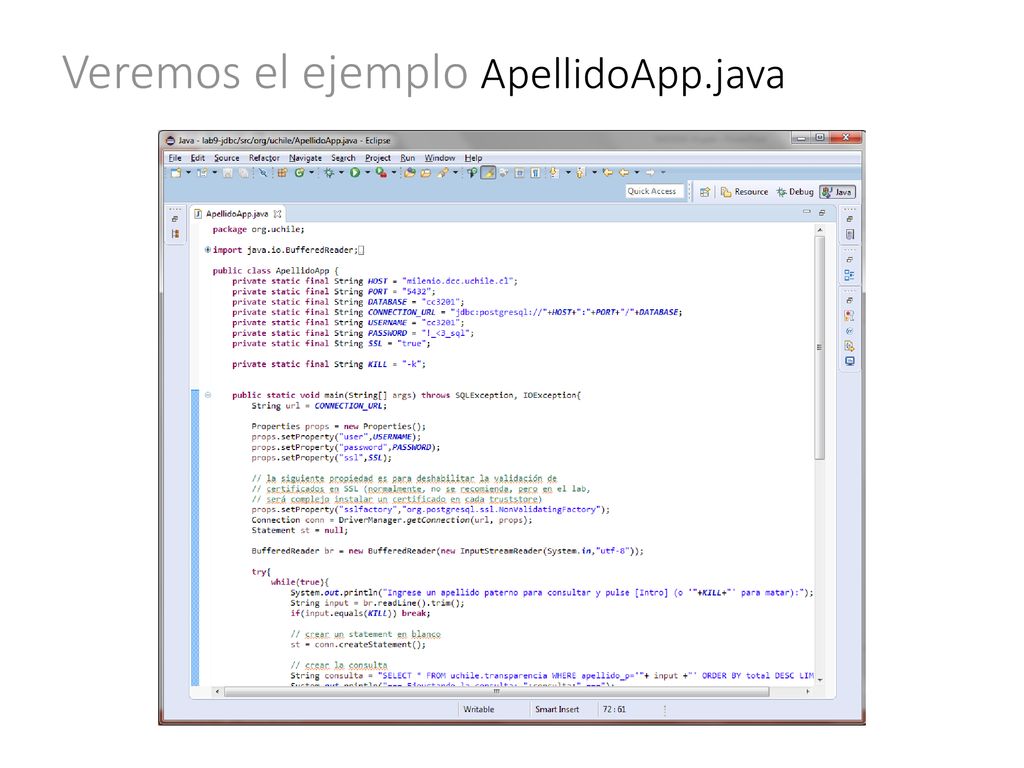This screenshot has width=1024, height=768.
Task: Open the Declaration view icon in right trim
Action: [849, 346]
